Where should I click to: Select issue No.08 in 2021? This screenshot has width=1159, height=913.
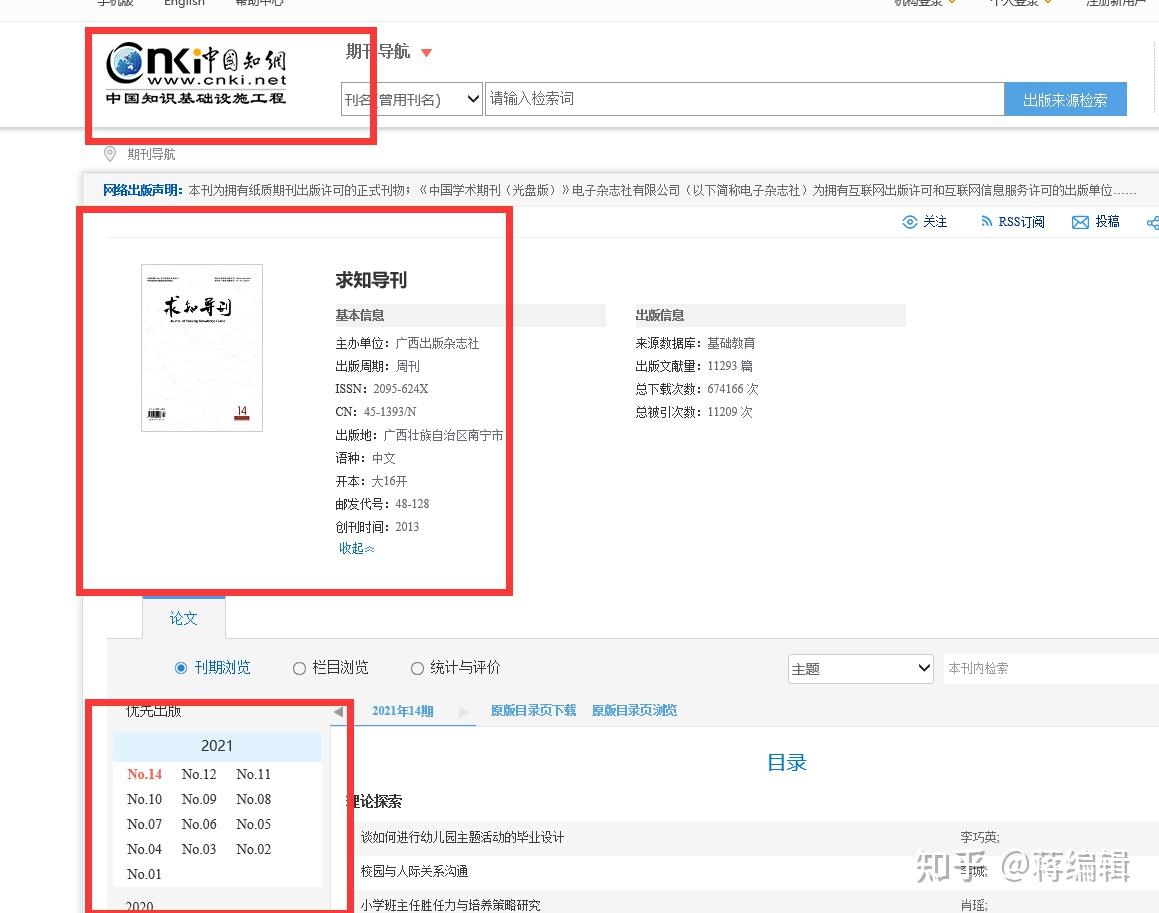[254, 799]
